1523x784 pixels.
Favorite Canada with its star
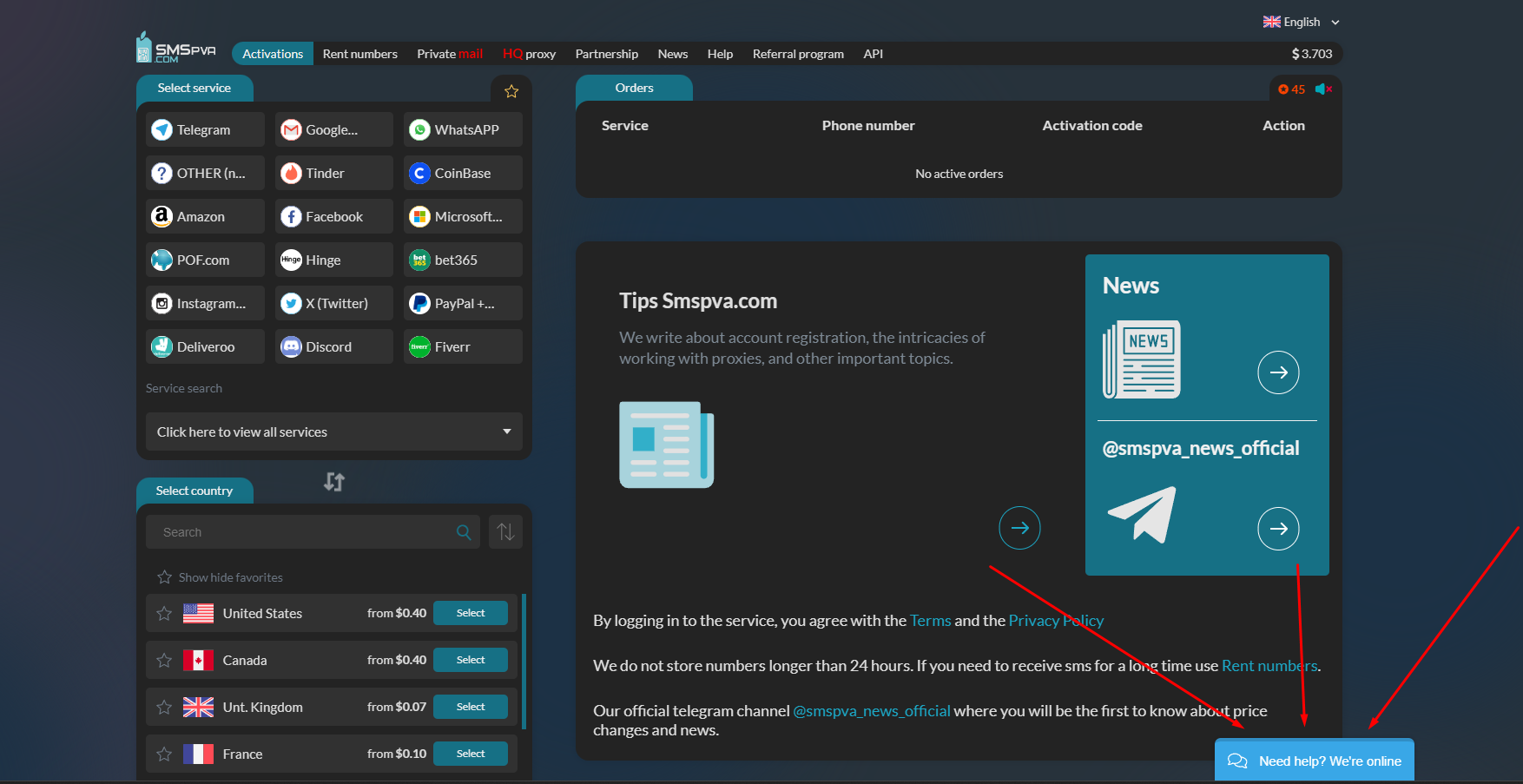coord(164,660)
